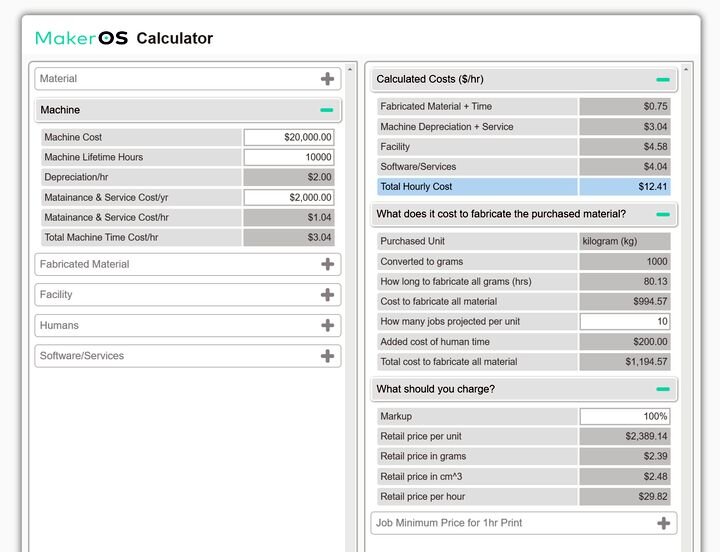Viewport: 720px width, 552px height.
Task: Click the plus icon on Humans section
Action: point(327,326)
